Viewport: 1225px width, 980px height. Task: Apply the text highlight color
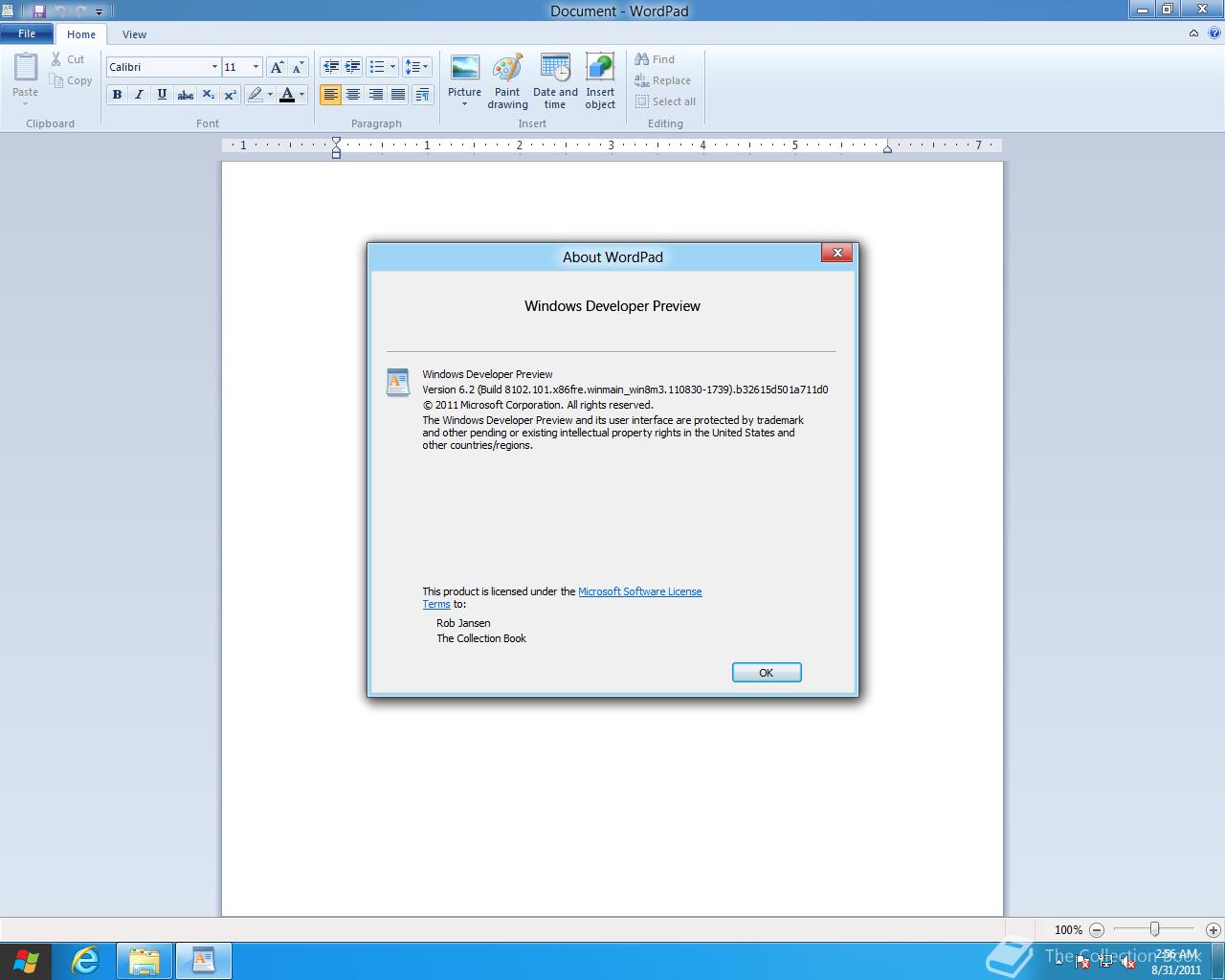pyautogui.click(x=255, y=95)
